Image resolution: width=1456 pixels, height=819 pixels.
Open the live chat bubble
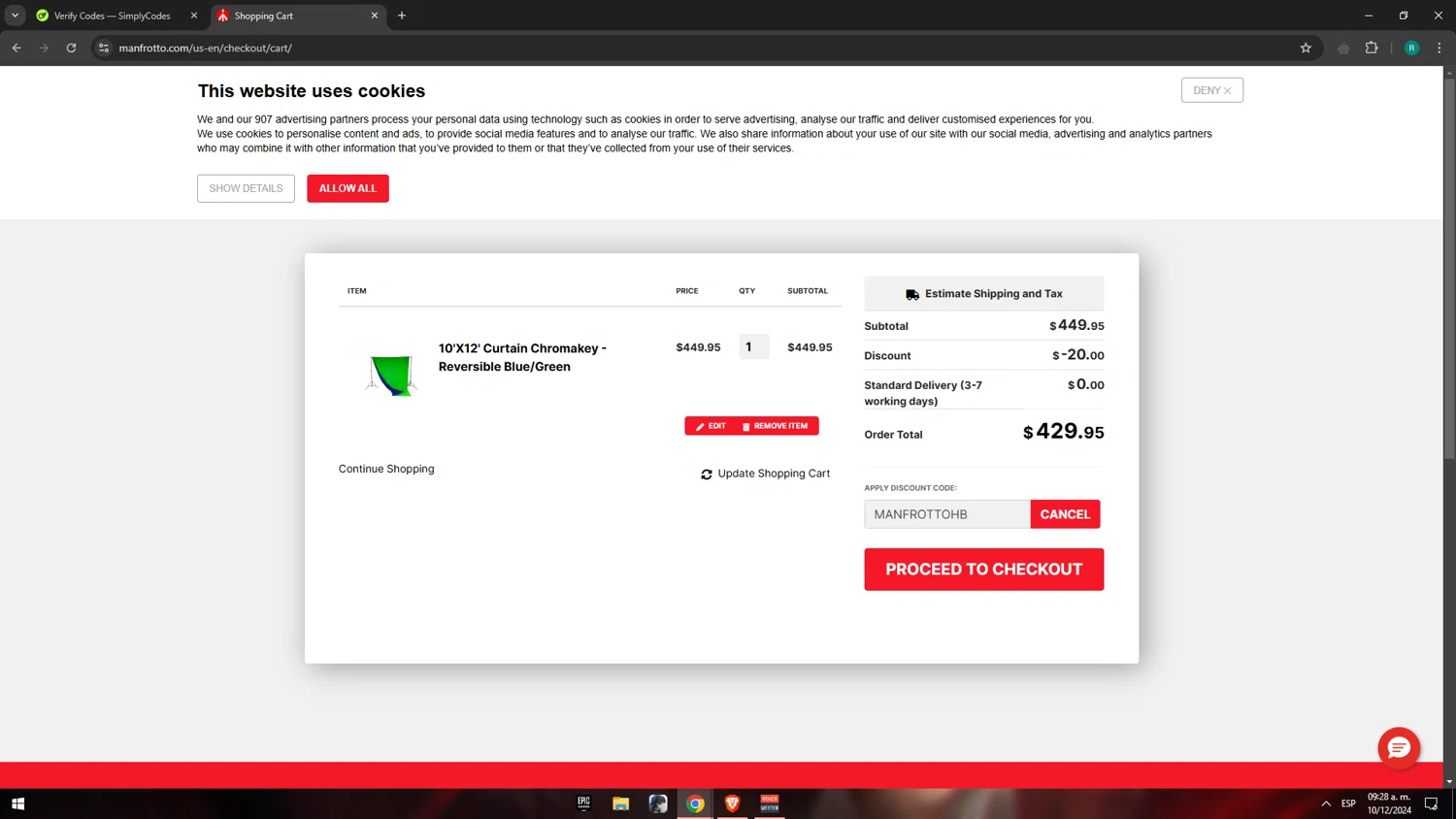click(1399, 748)
